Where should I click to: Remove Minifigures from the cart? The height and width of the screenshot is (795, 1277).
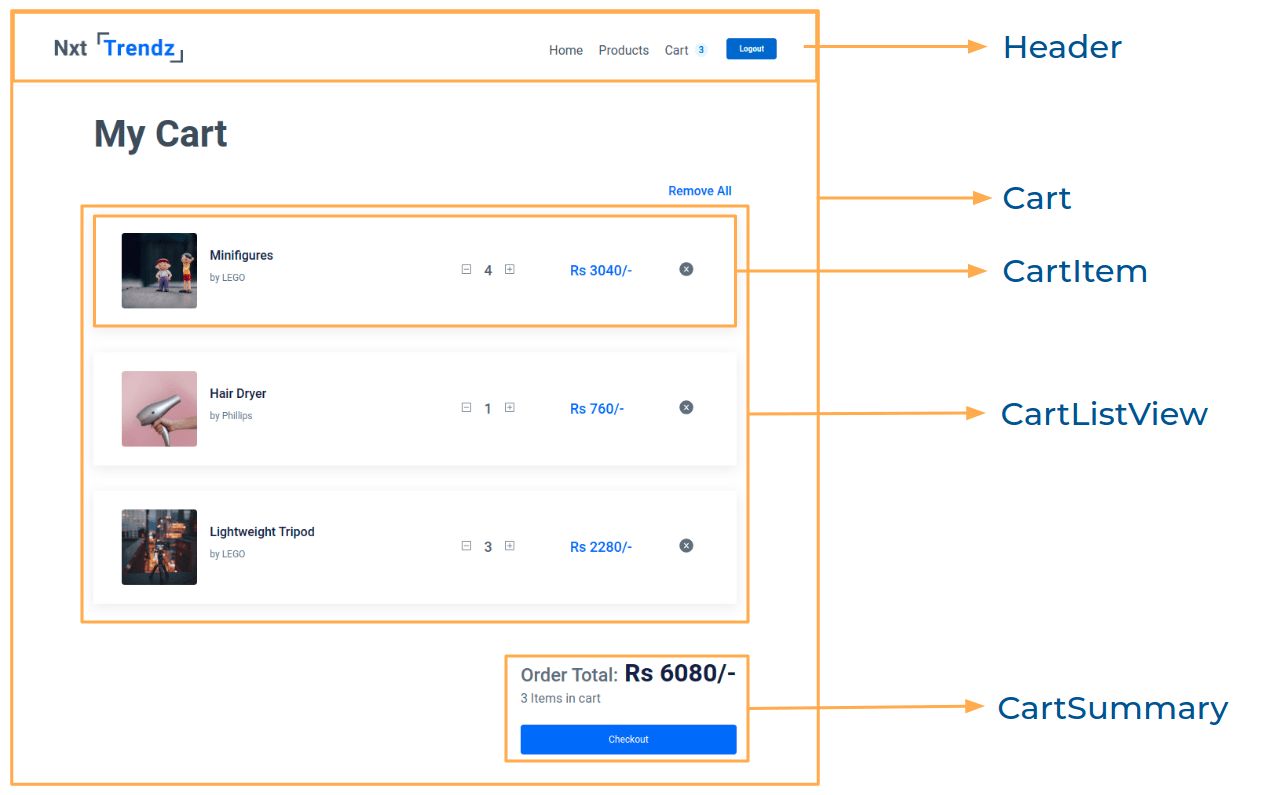686,269
